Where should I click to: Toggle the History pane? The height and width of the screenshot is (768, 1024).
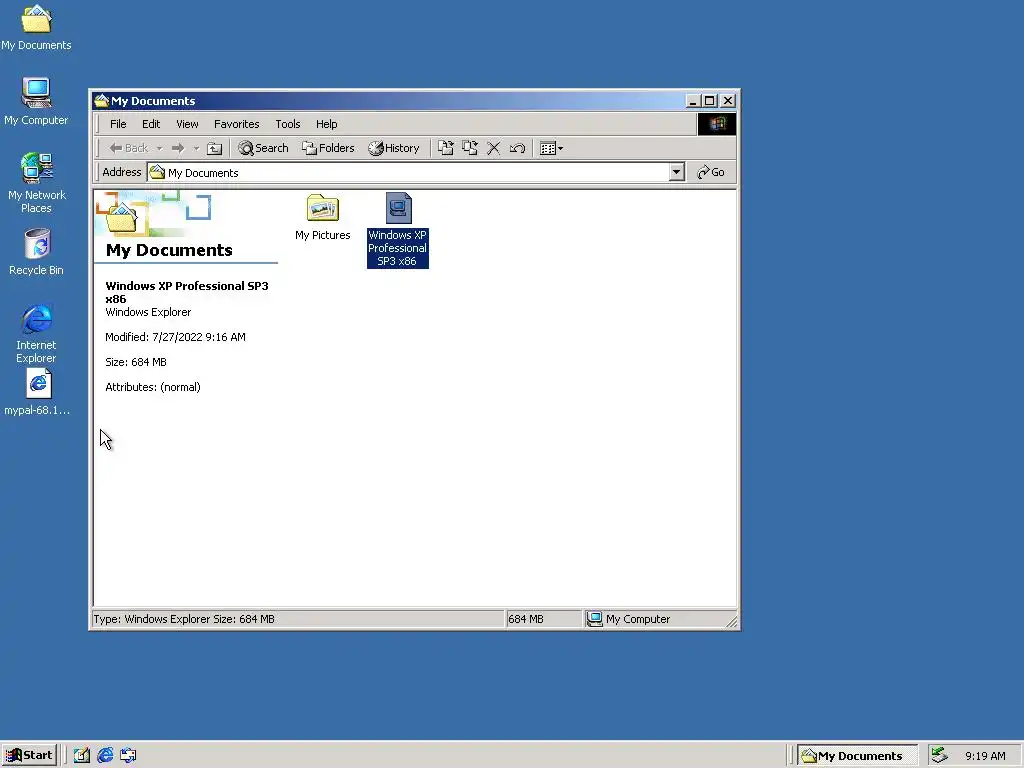coord(394,148)
